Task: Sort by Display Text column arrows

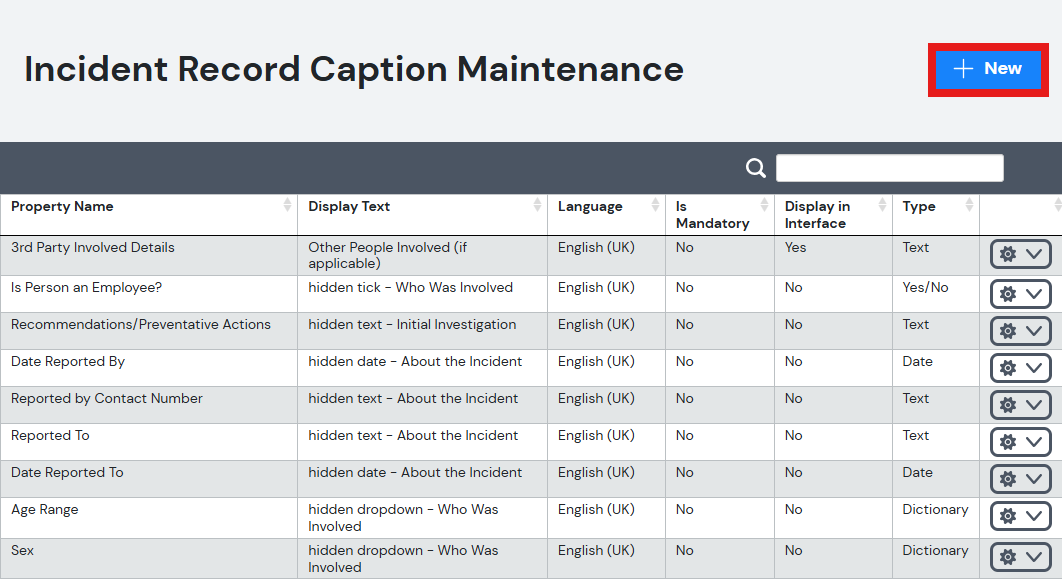Action: click(537, 205)
